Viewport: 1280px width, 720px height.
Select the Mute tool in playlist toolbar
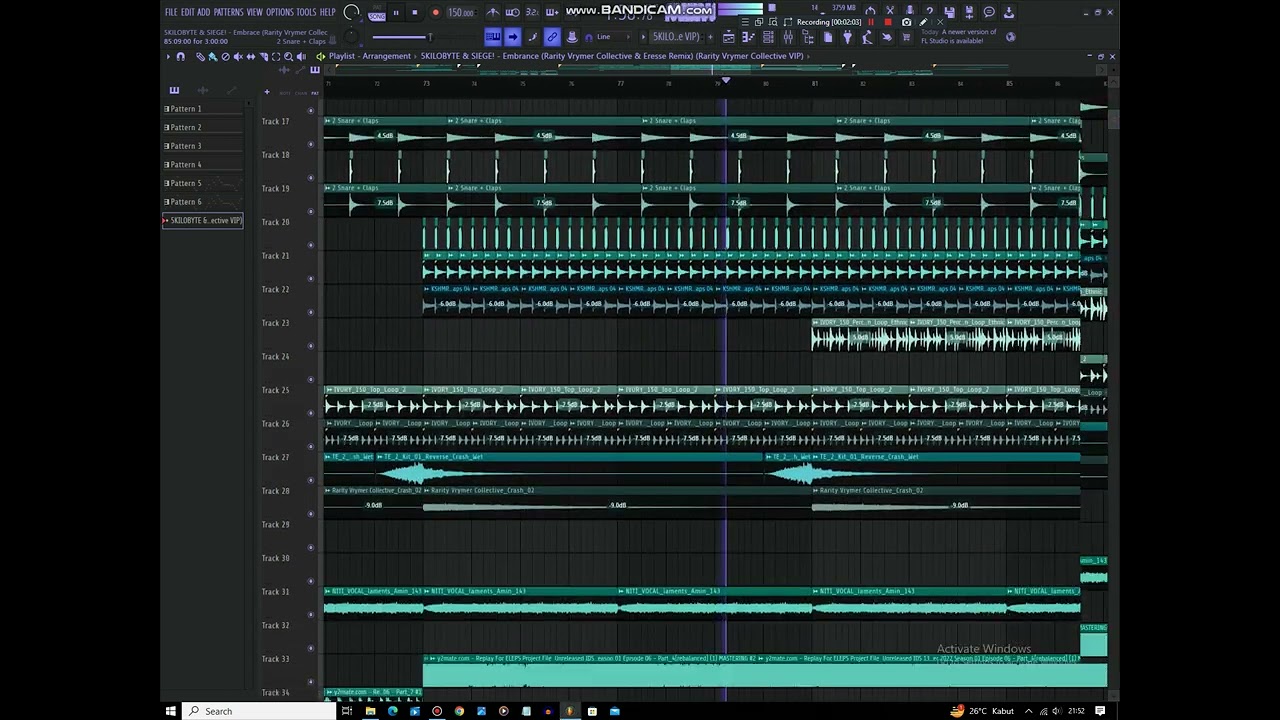(x=238, y=56)
